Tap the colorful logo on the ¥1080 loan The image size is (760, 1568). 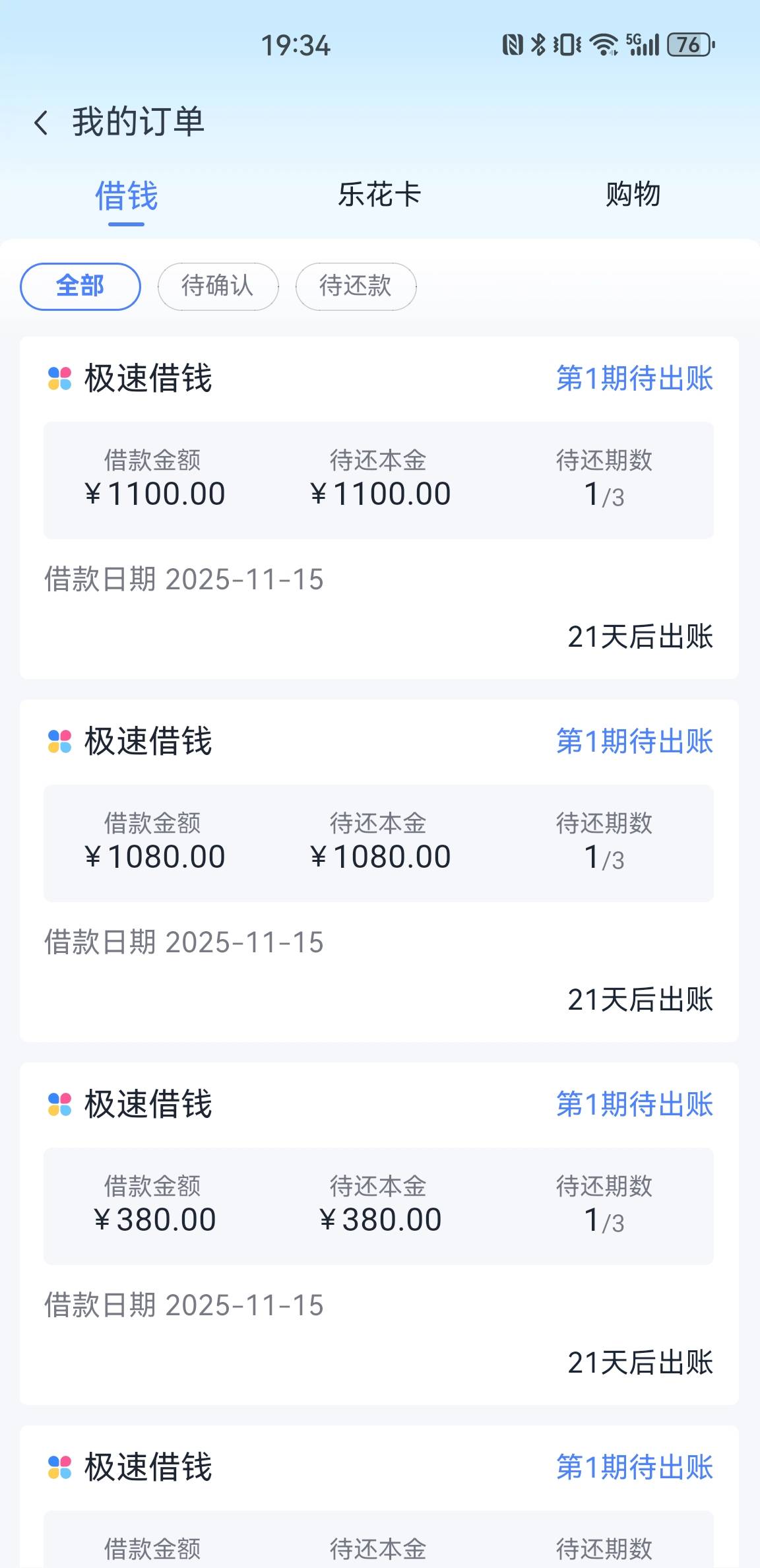[x=59, y=742]
